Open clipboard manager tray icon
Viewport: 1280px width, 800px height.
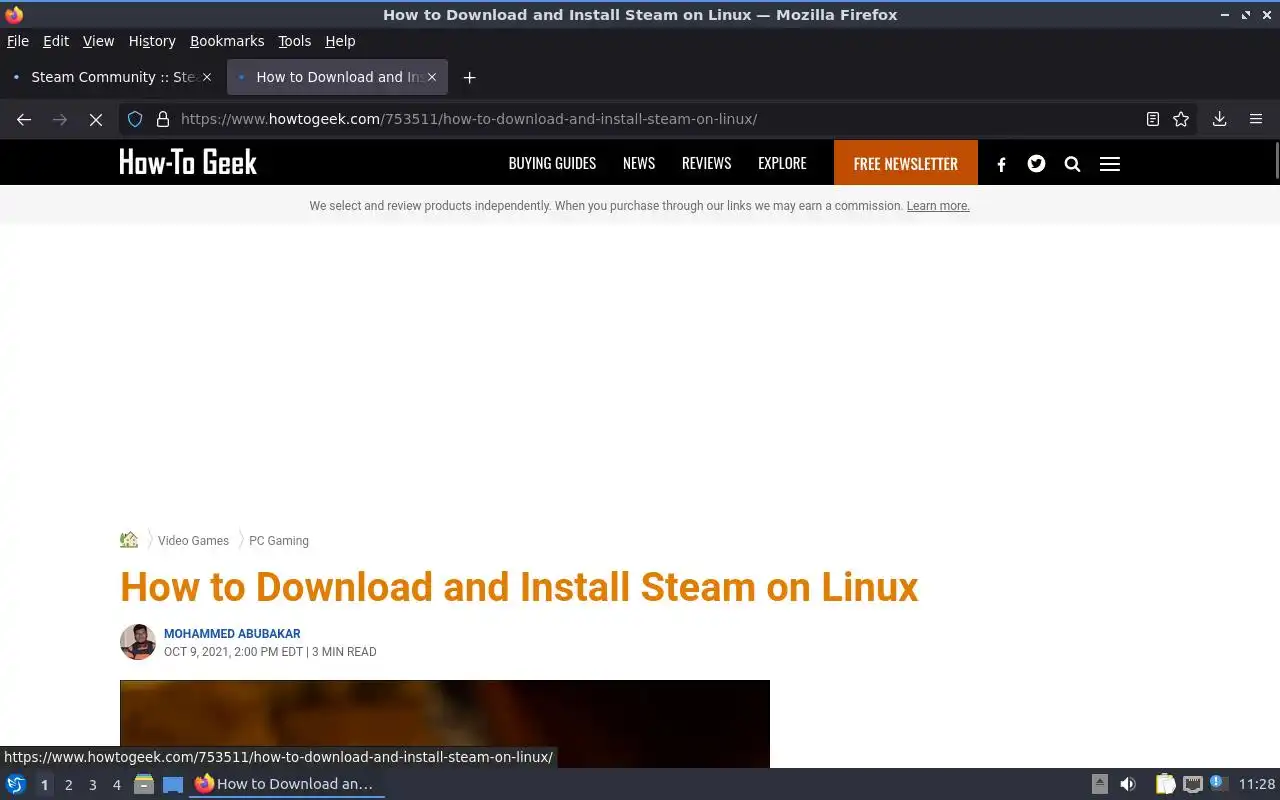point(1165,784)
